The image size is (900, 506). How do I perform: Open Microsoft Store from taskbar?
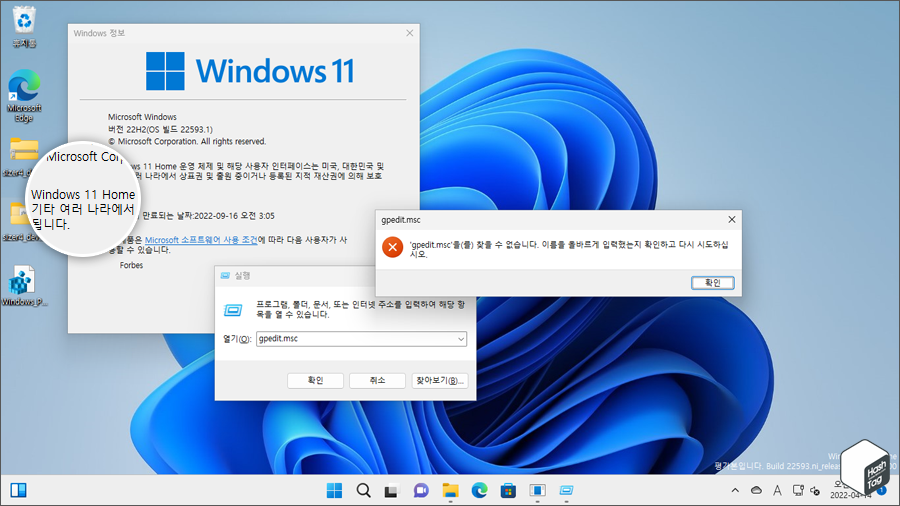click(508, 491)
